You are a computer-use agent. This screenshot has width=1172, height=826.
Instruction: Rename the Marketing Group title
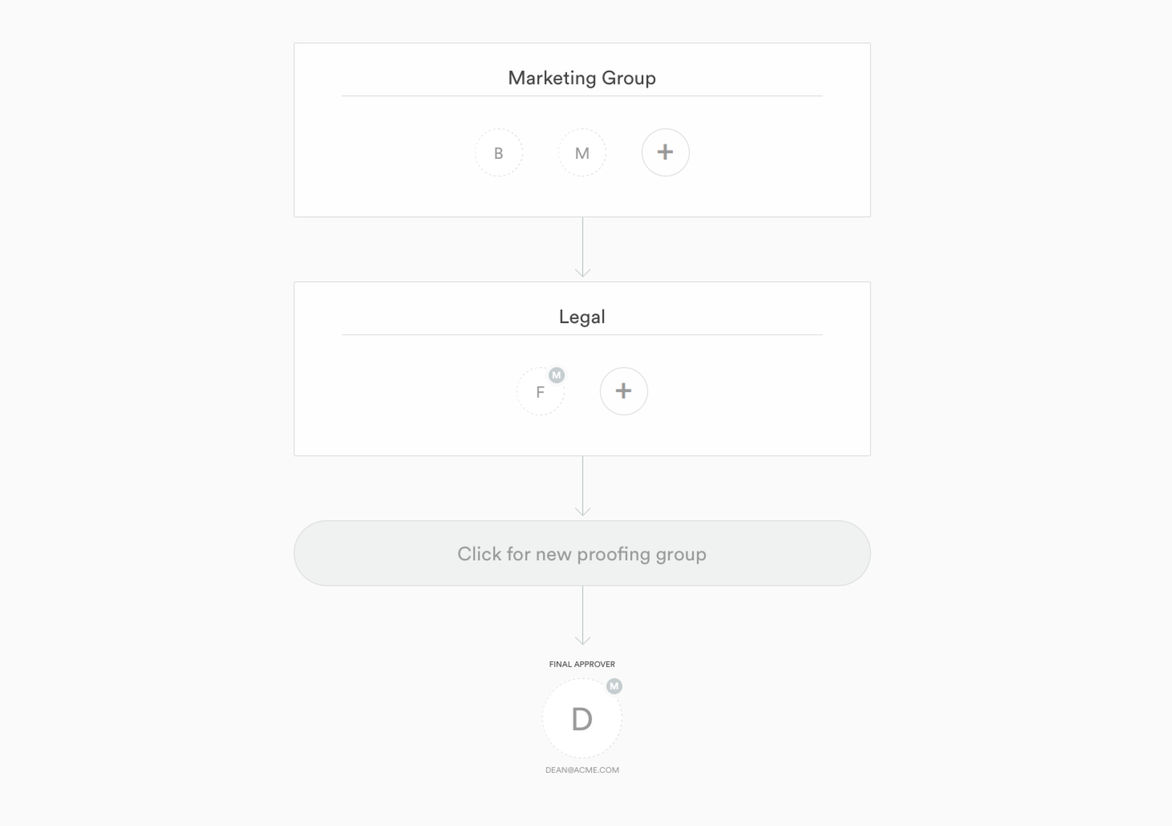pyautogui.click(x=582, y=78)
